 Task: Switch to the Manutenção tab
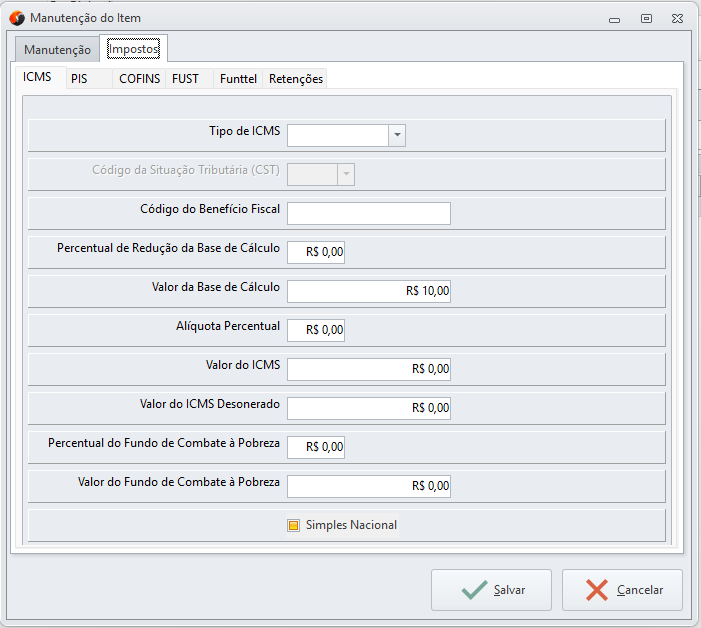pos(57,49)
